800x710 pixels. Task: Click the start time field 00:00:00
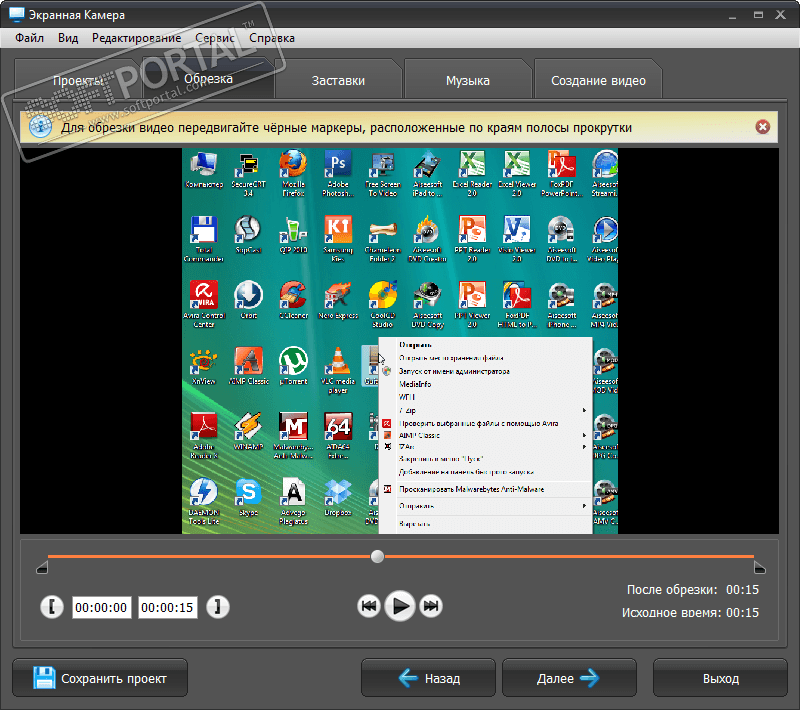coord(102,607)
